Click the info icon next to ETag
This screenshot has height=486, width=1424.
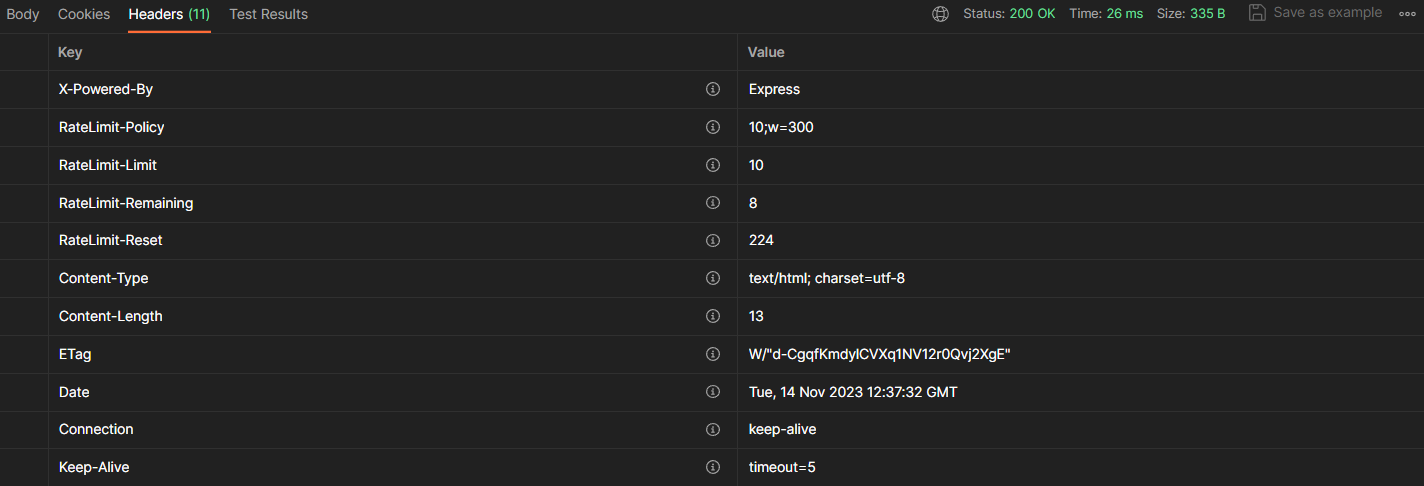coord(713,354)
